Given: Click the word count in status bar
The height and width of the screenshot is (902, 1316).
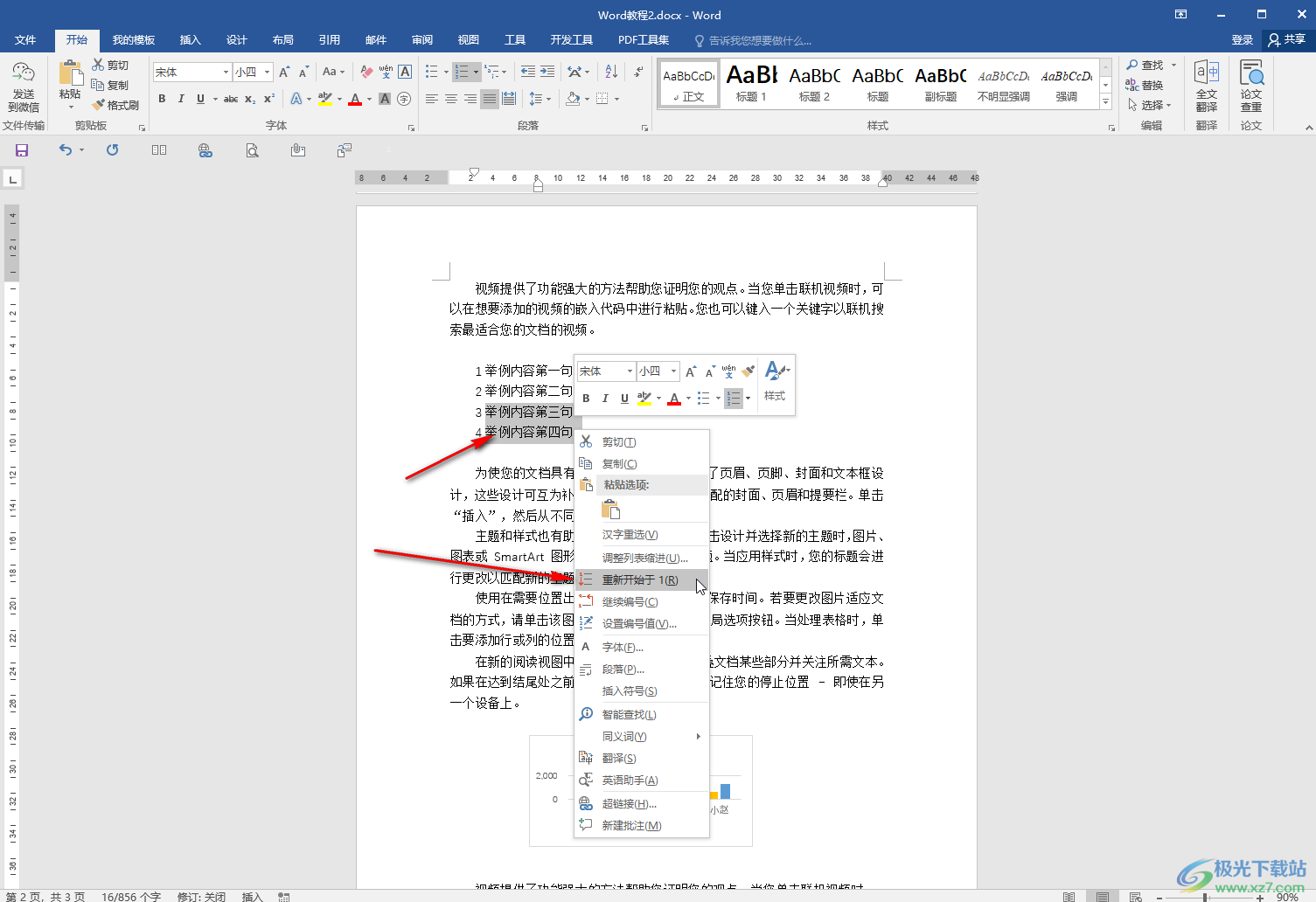Looking at the screenshot, I should click(131, 897).
